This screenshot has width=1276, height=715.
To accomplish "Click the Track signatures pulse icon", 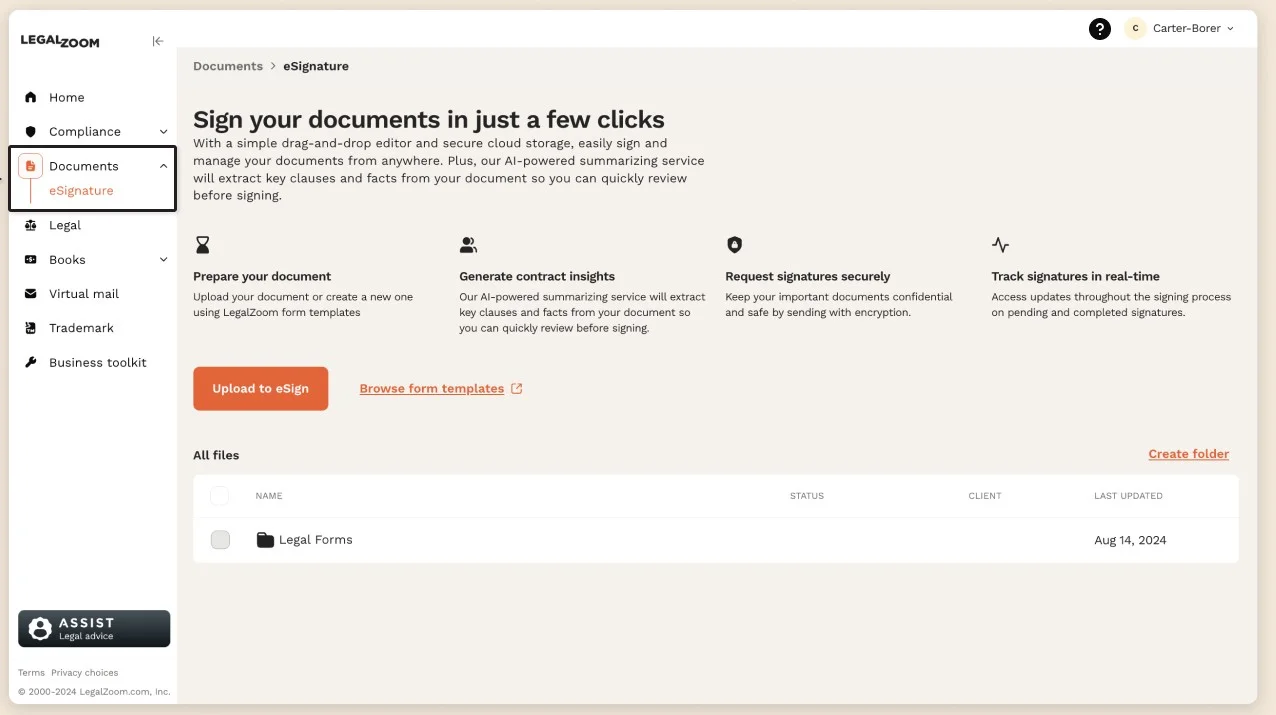I will click(x=1000, y=245).
